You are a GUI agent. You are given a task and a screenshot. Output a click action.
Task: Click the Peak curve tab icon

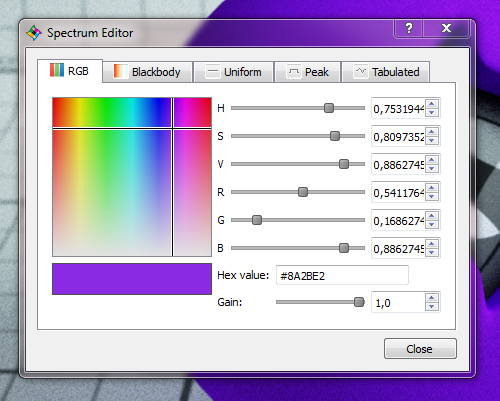(293, 71)
